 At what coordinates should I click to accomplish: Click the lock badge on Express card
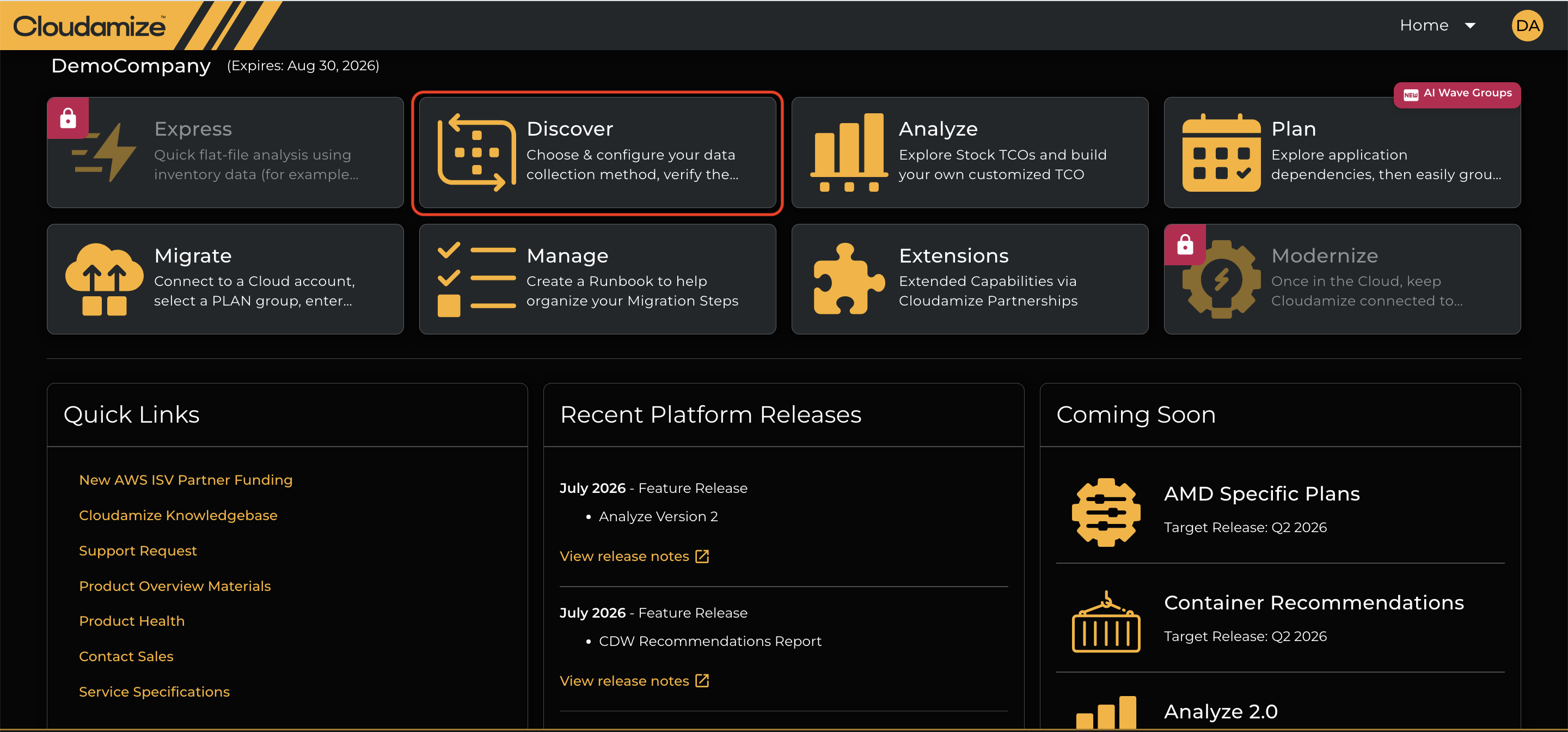[68, 118]
